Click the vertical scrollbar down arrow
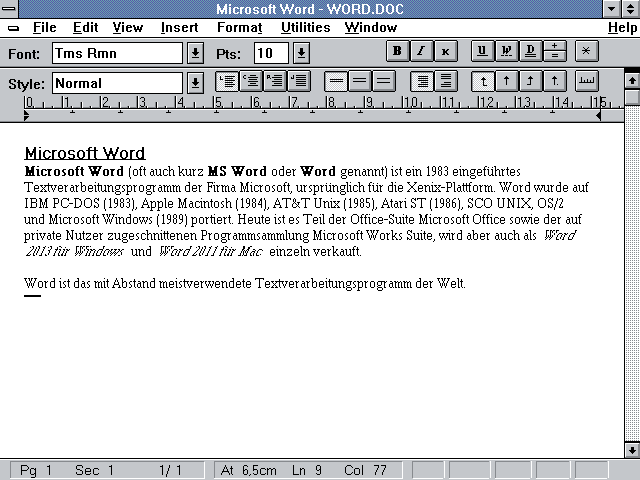640x480 pixels. (632, 450)
